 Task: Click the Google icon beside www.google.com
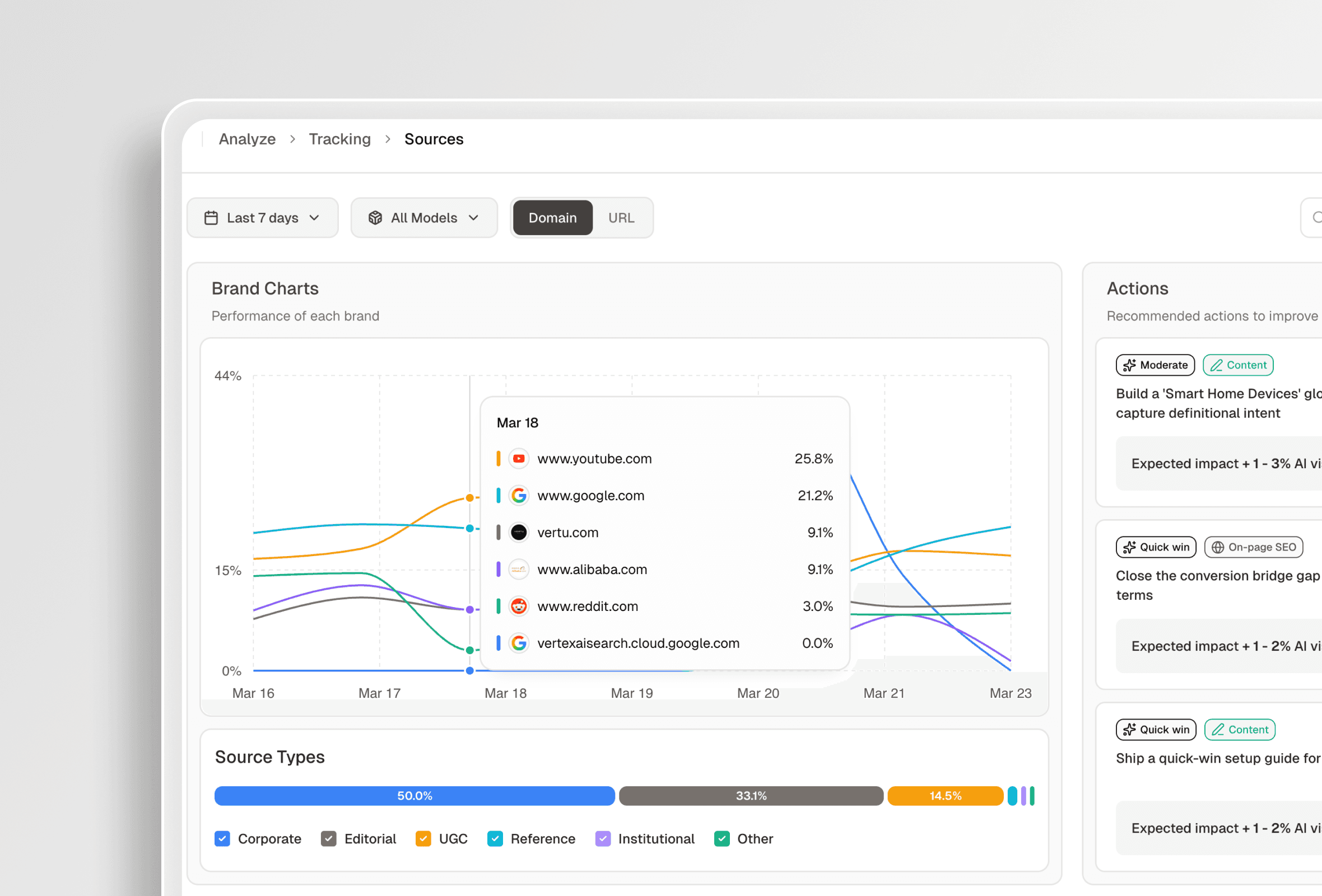pos(519,495)
